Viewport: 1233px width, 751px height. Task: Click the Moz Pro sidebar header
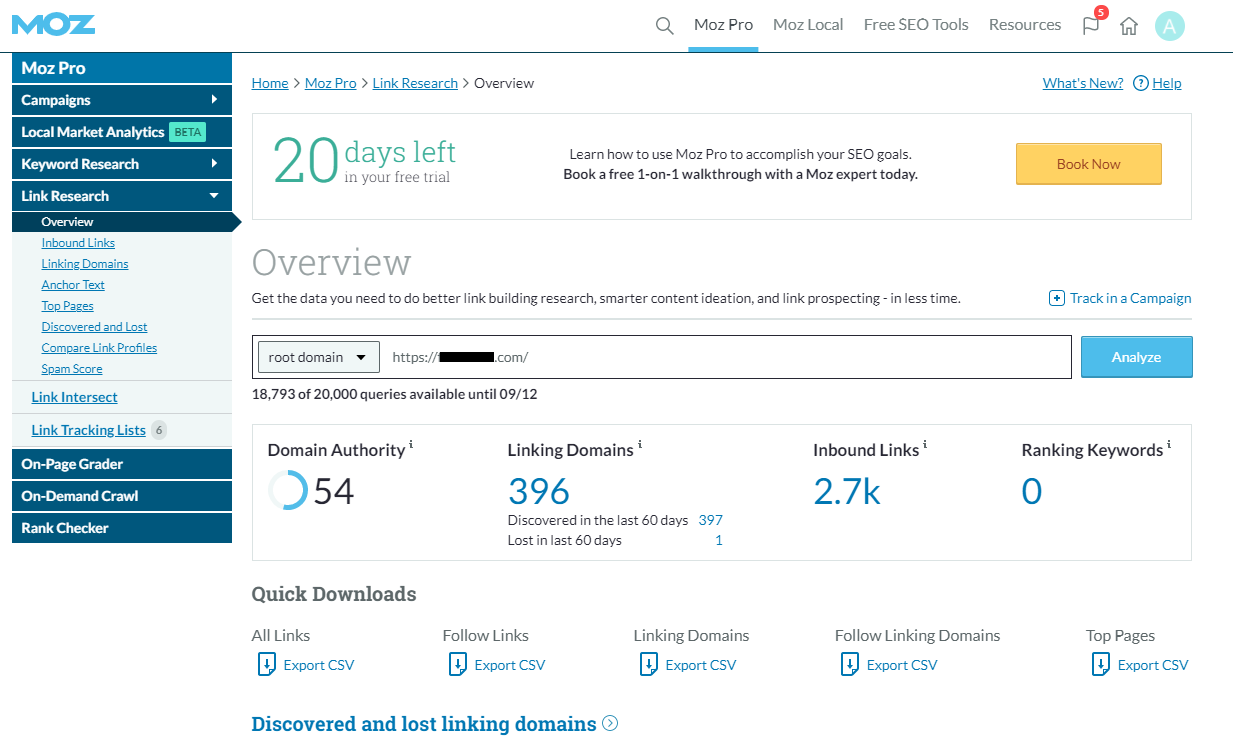tap(122, 68)
